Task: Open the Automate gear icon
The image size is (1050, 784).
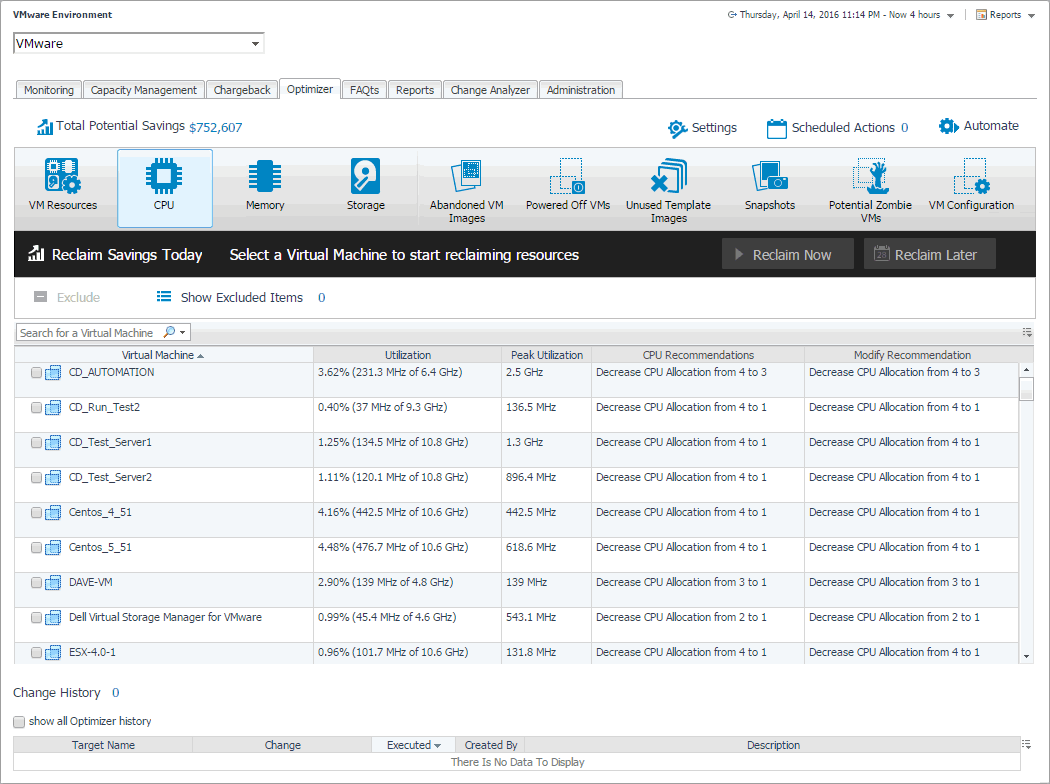Action: (x=948, y=126)
